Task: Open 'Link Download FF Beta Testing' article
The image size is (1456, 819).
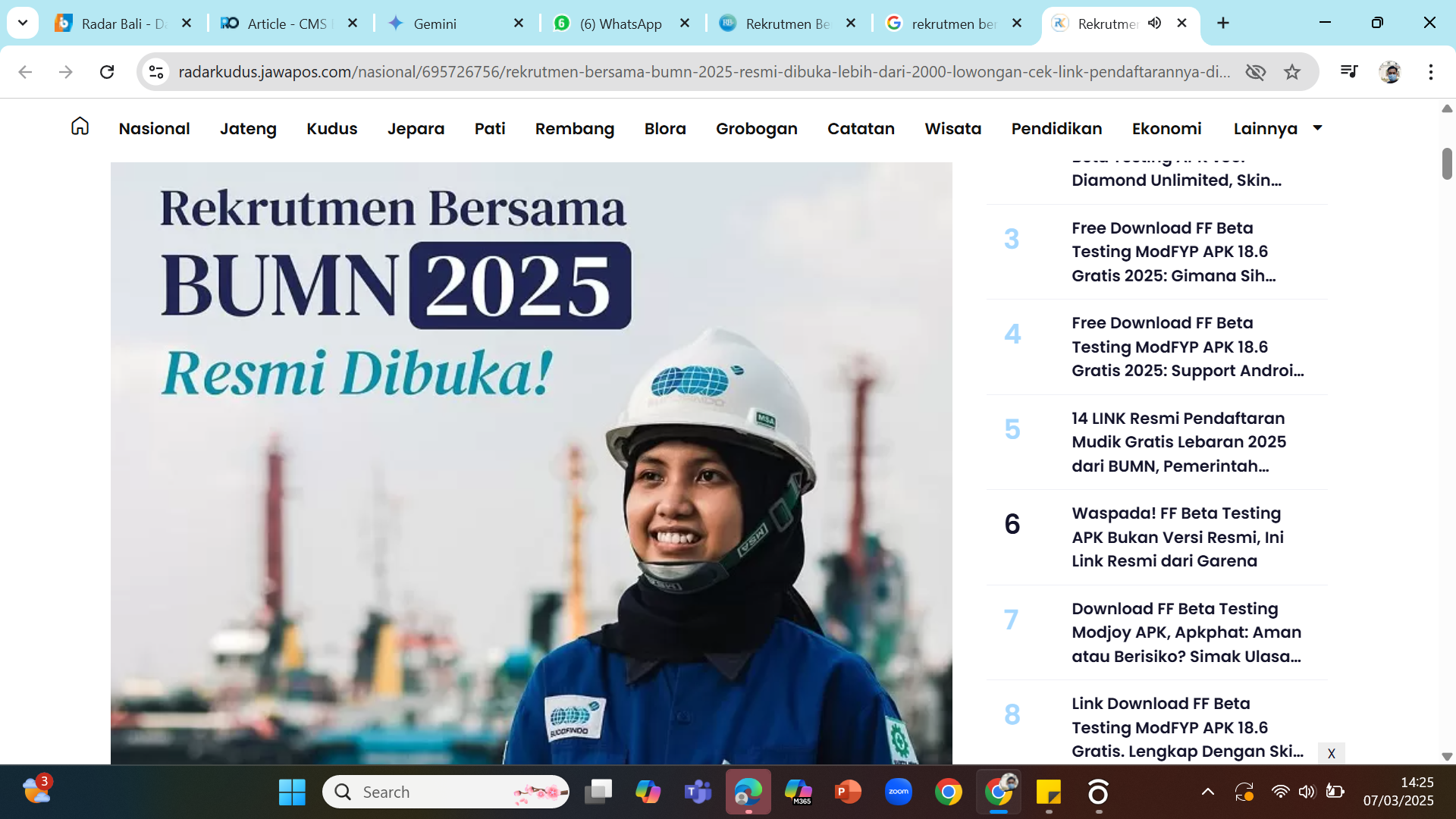Action: pos(1188,727)
